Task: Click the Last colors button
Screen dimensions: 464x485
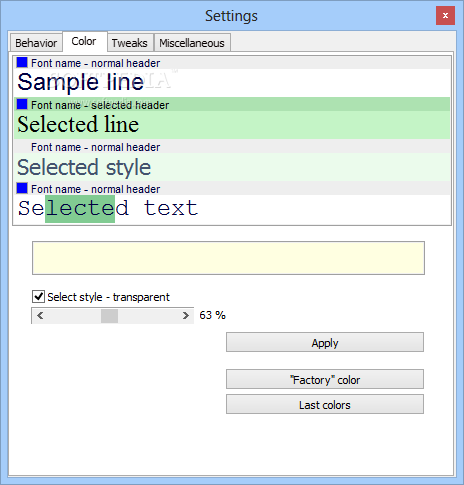Action: tap(325, 404)
